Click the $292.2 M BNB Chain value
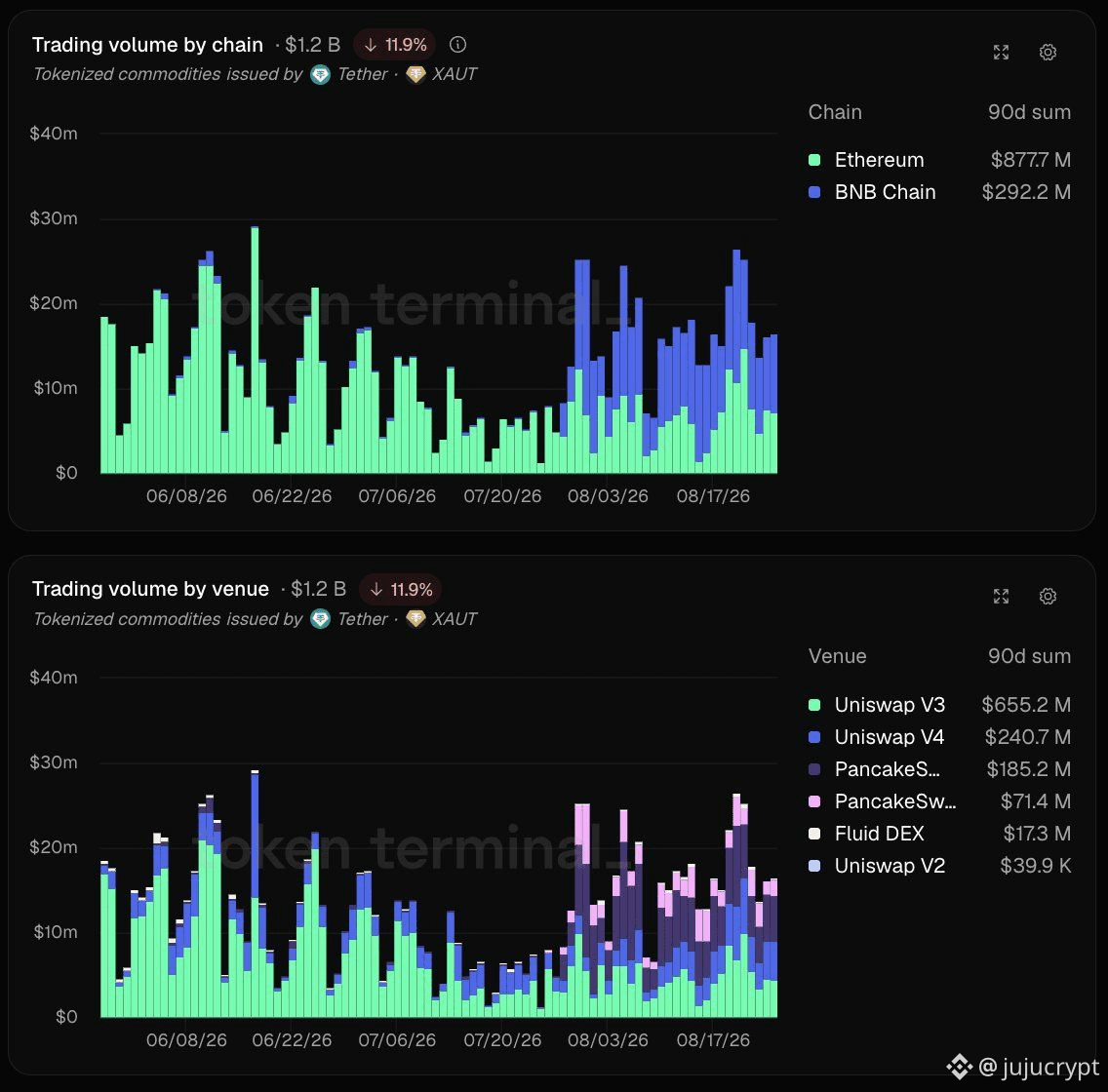 pos(1026,192)
